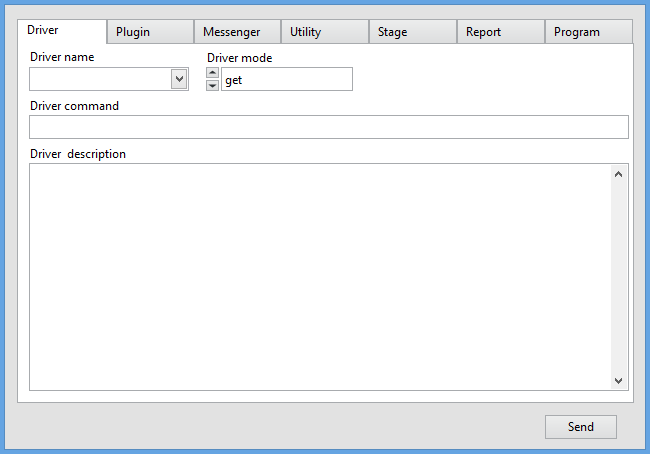The width and height of the screenshot is (650, 454).
Task: Expand the Driver name dropdown arrow
Action: point(179,79)
